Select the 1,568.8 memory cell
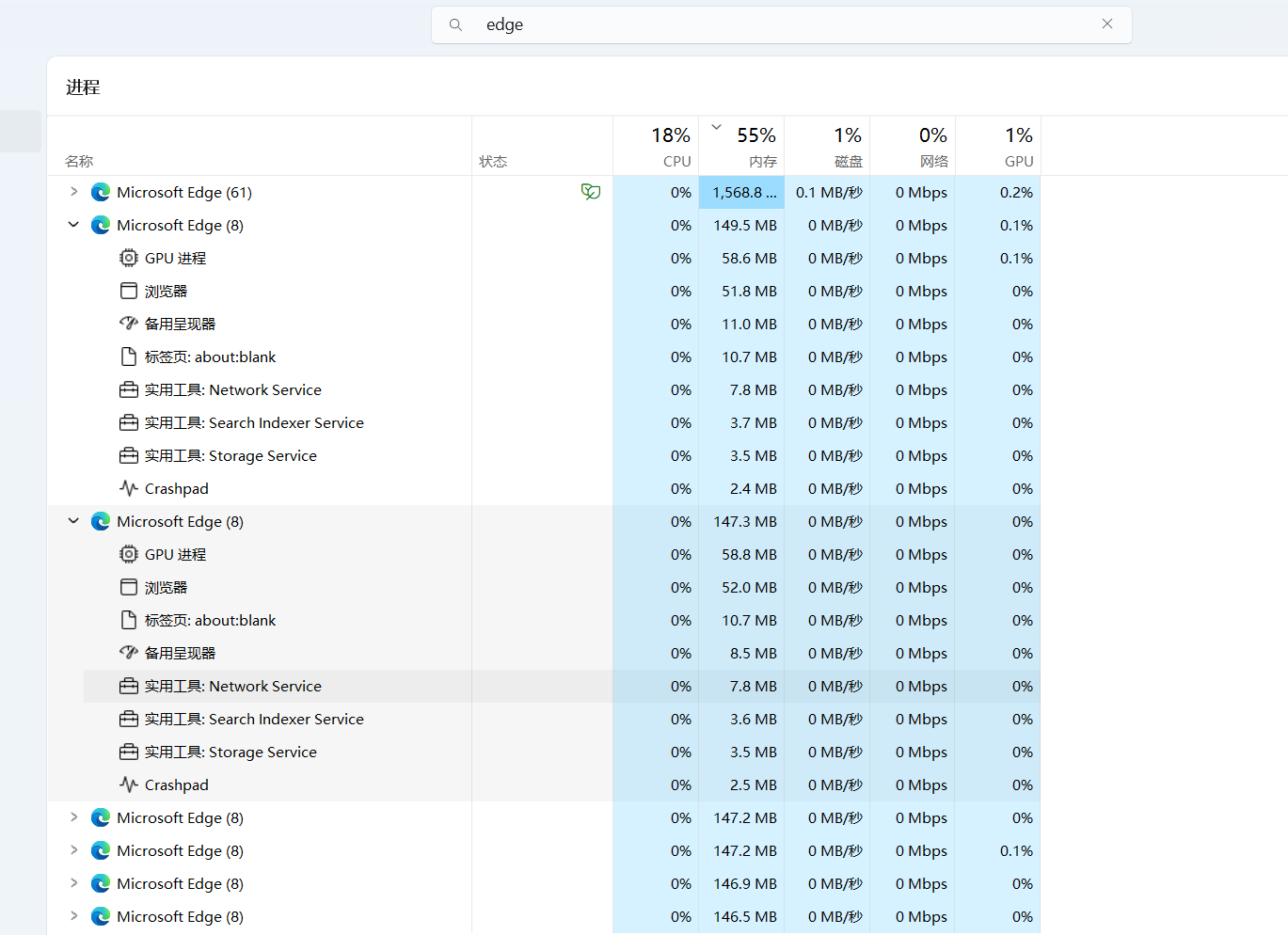 pos(741,192)
